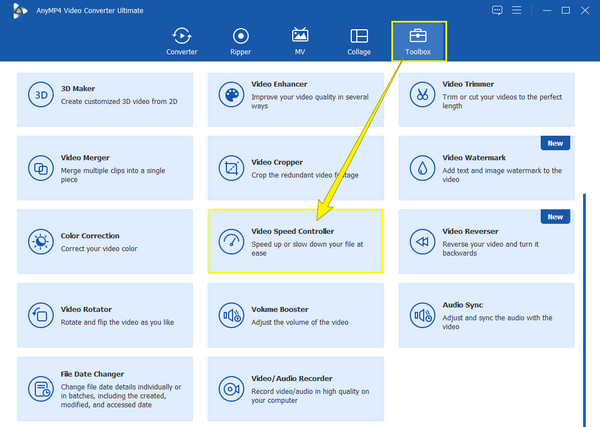Viewport: 600px width, 427px height.
Task: Click the Video Trimmer scissors icon
Action: [422, 95]
